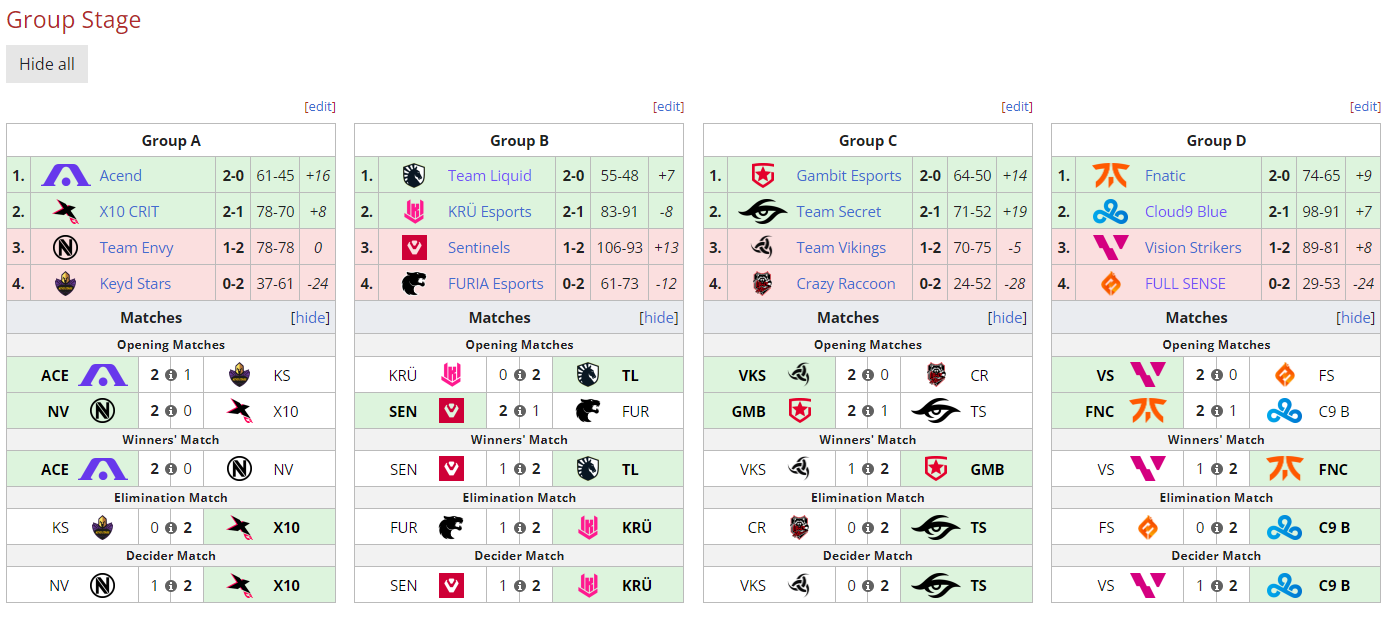Open the Vision Strikers team page
1392x625 pixels.
(x=1193, y=248)
